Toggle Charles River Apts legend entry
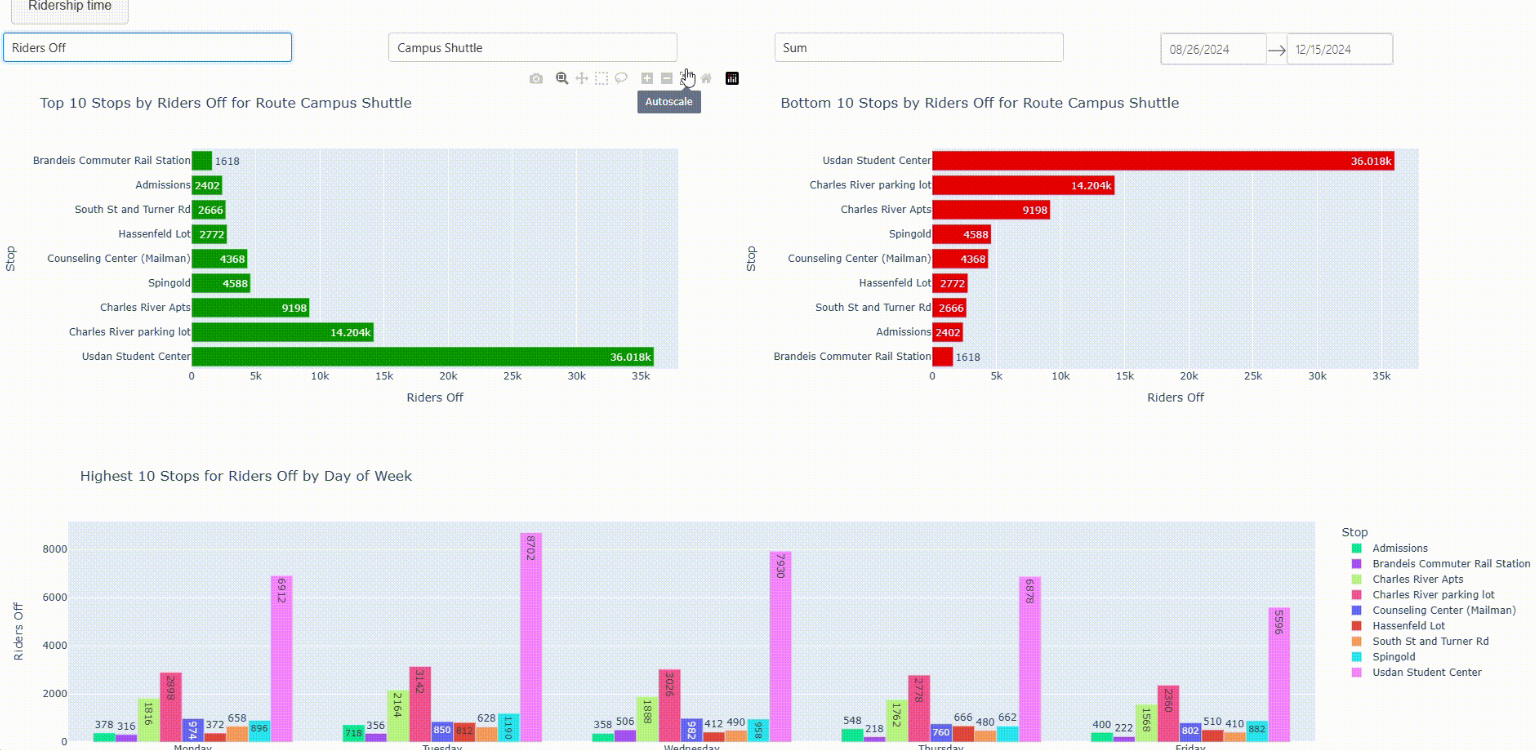Screen dimensions: 1536x750 [x=1417, y=579]
